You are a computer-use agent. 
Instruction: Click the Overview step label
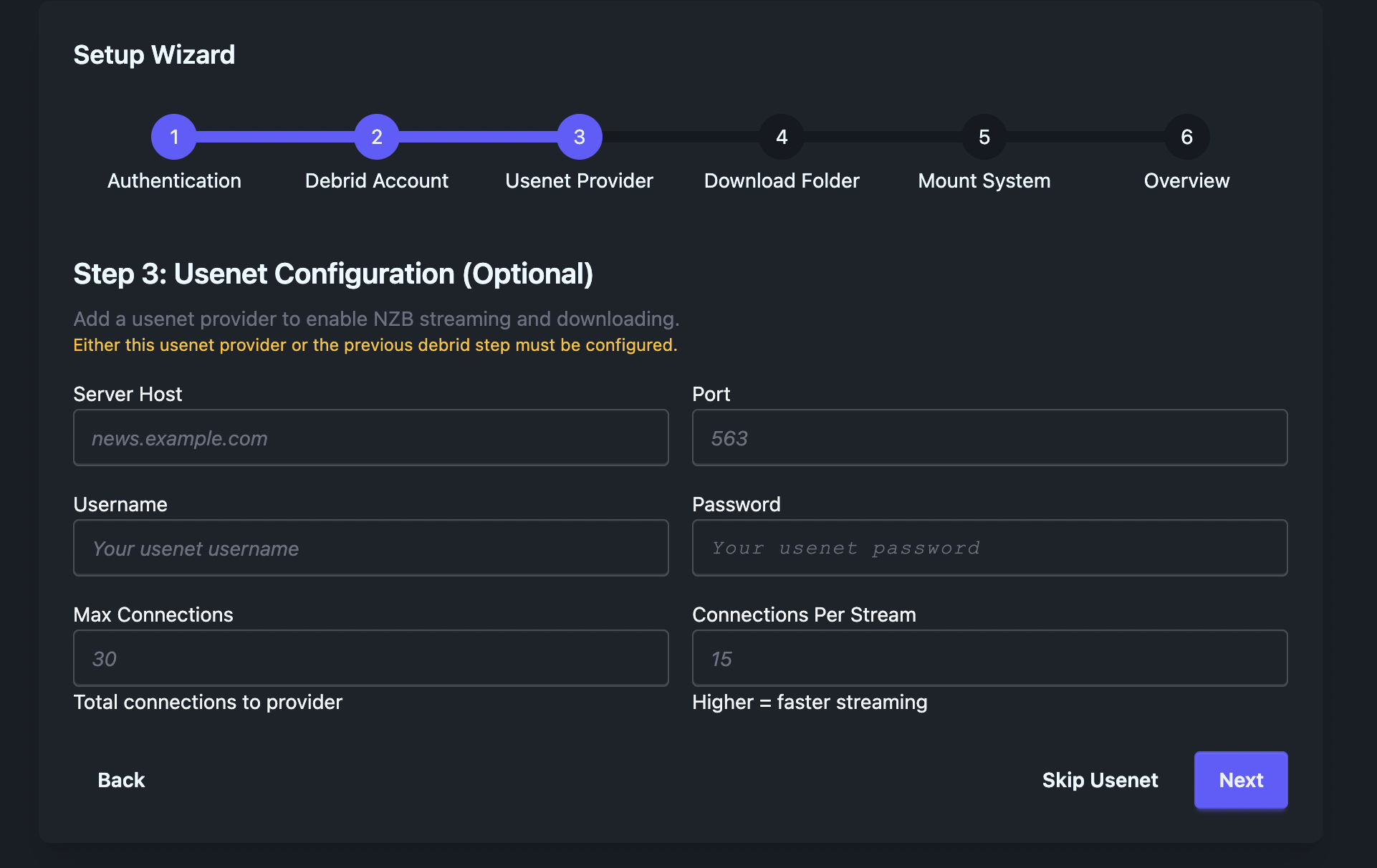point(1186,180)
